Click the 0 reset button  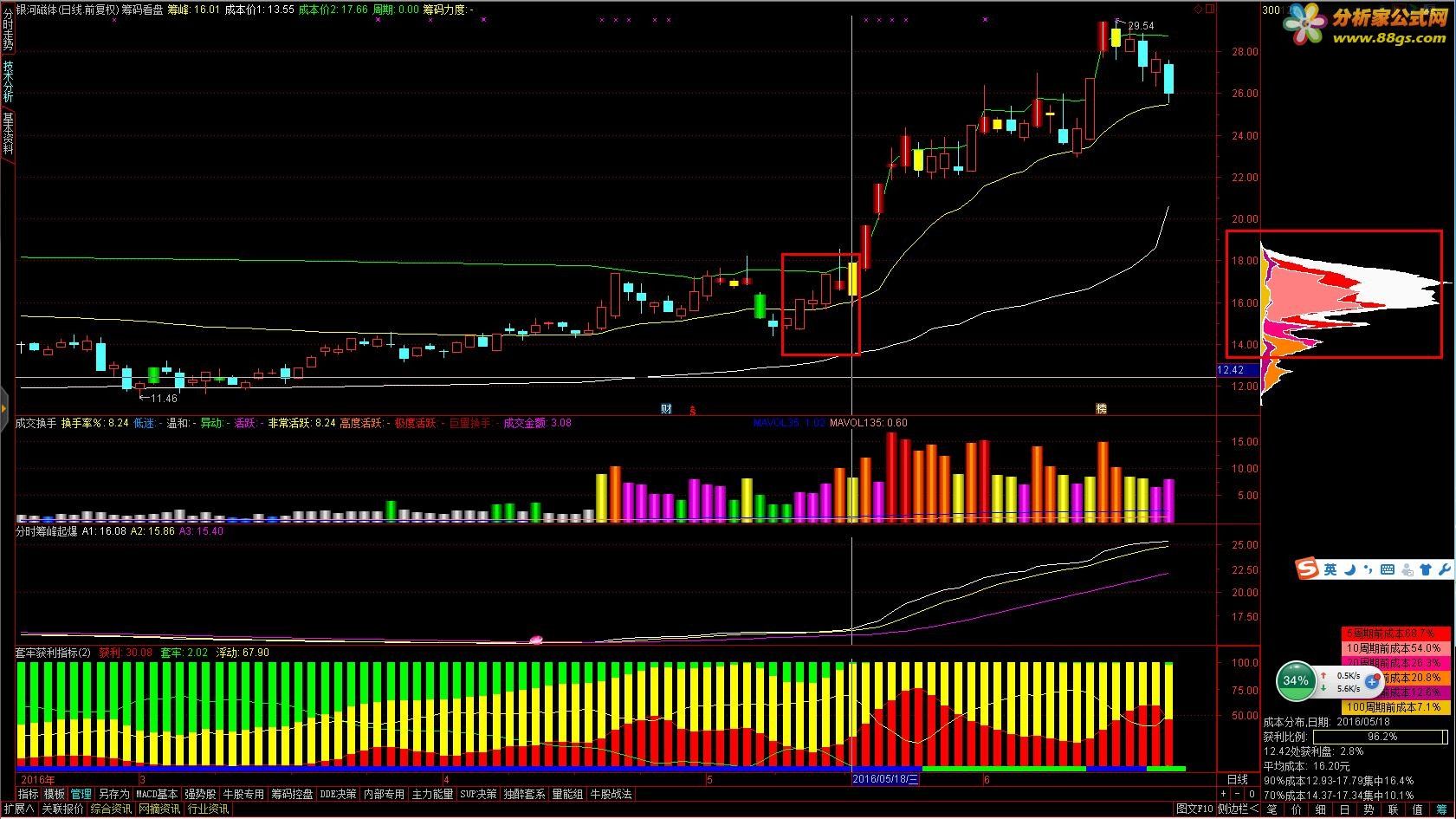pos(1251,794)
